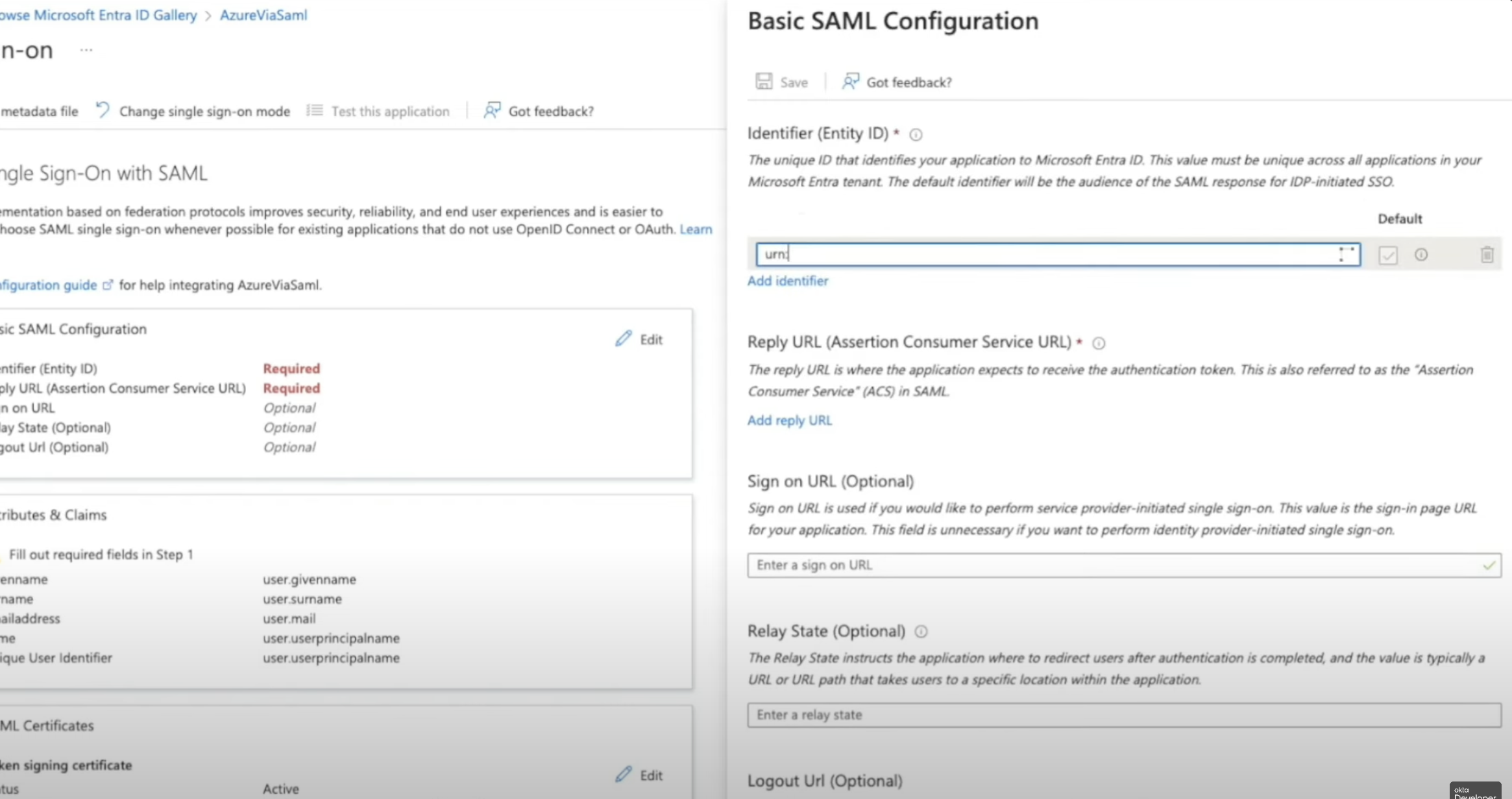Click the identifier urn text field

(x=1045, y=254)
